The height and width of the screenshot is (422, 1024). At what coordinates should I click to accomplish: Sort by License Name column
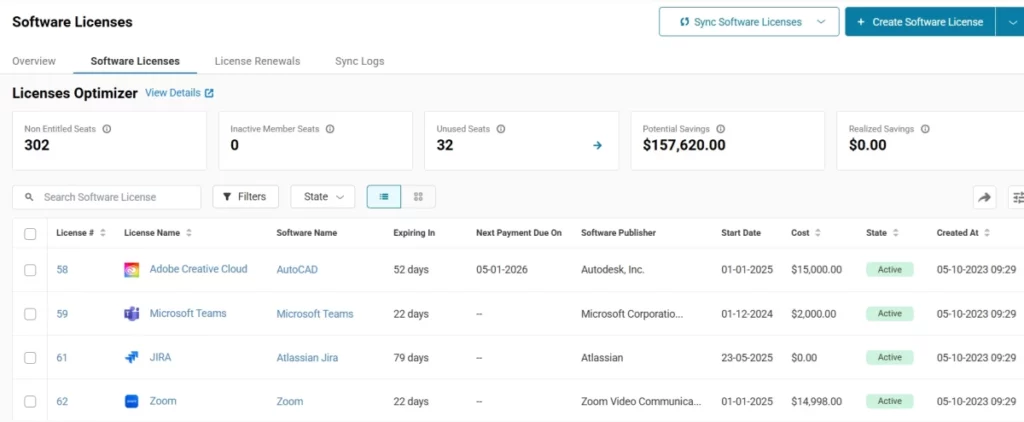189,233
